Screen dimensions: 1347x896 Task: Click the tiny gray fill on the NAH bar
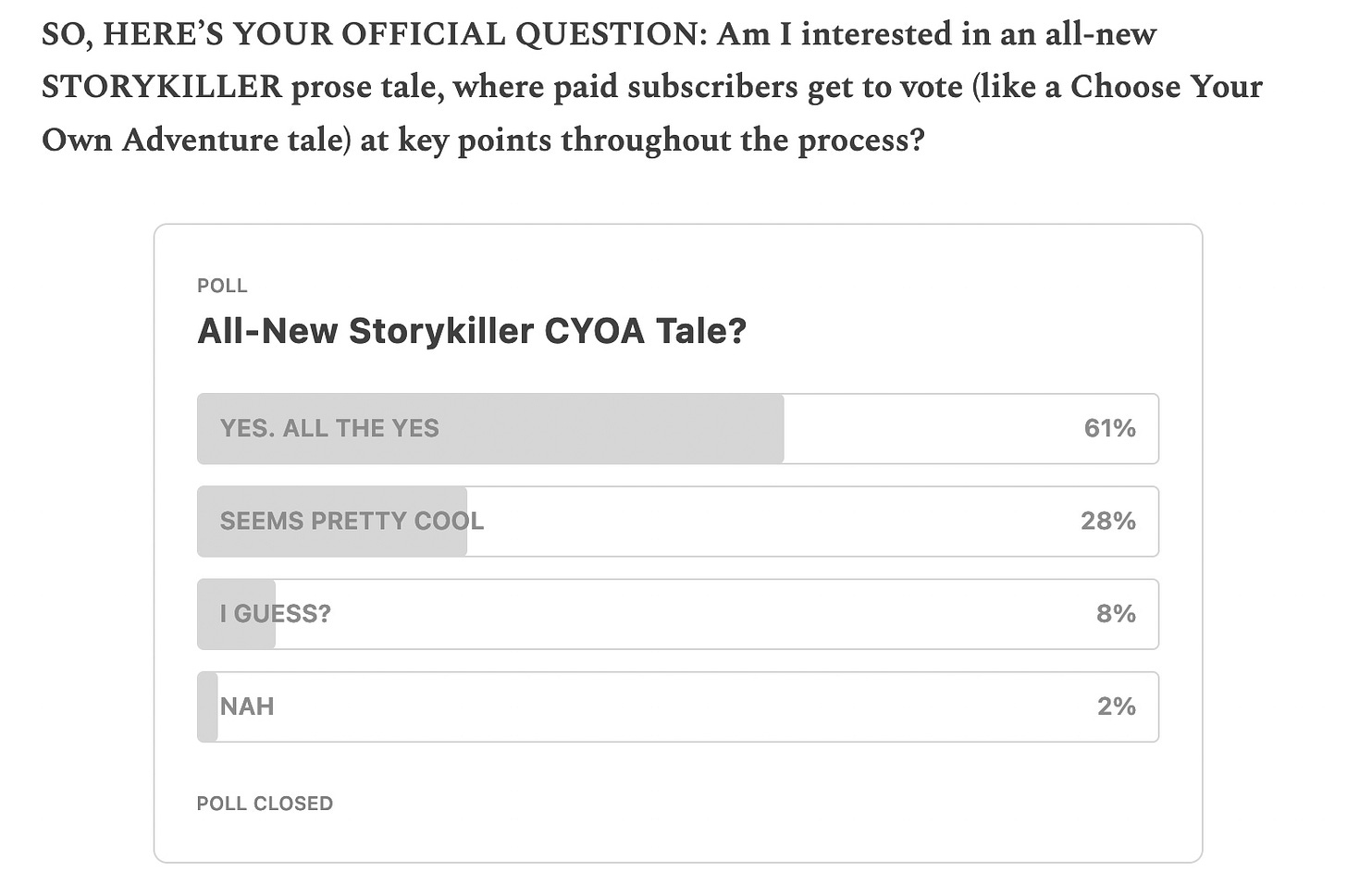207,706
